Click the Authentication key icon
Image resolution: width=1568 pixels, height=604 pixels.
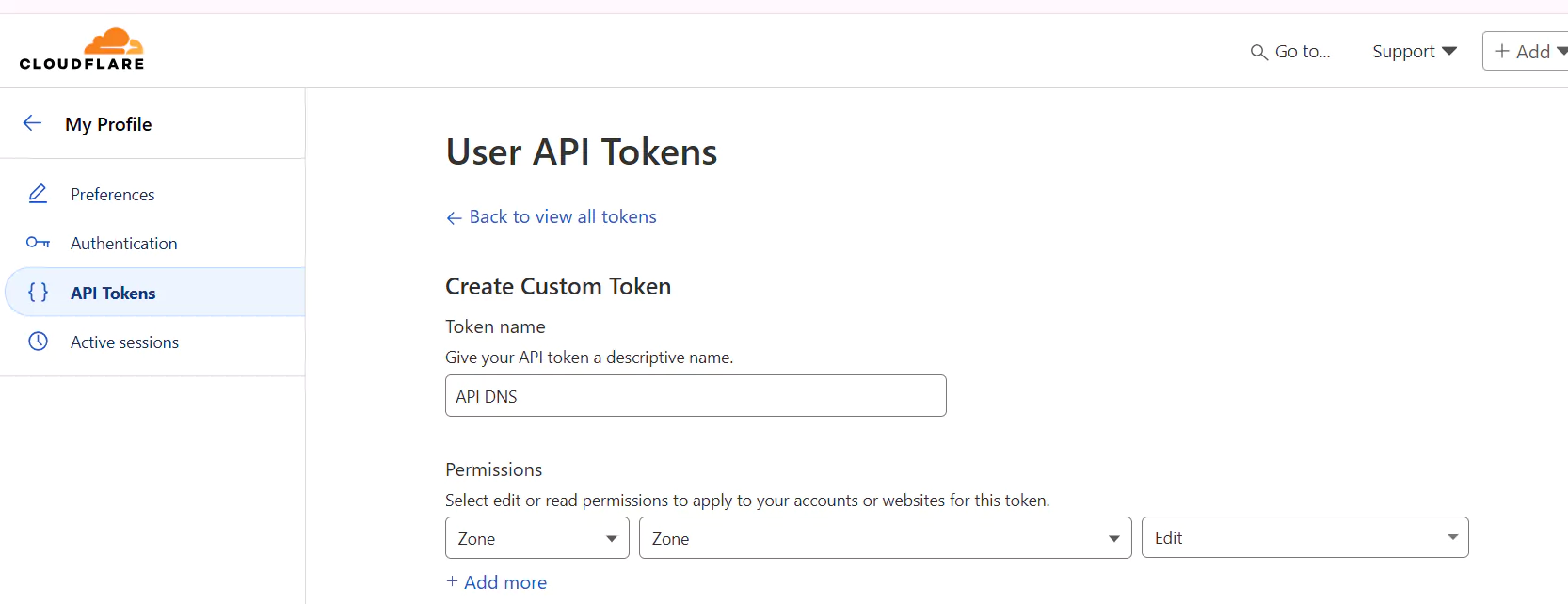point(38,243)
